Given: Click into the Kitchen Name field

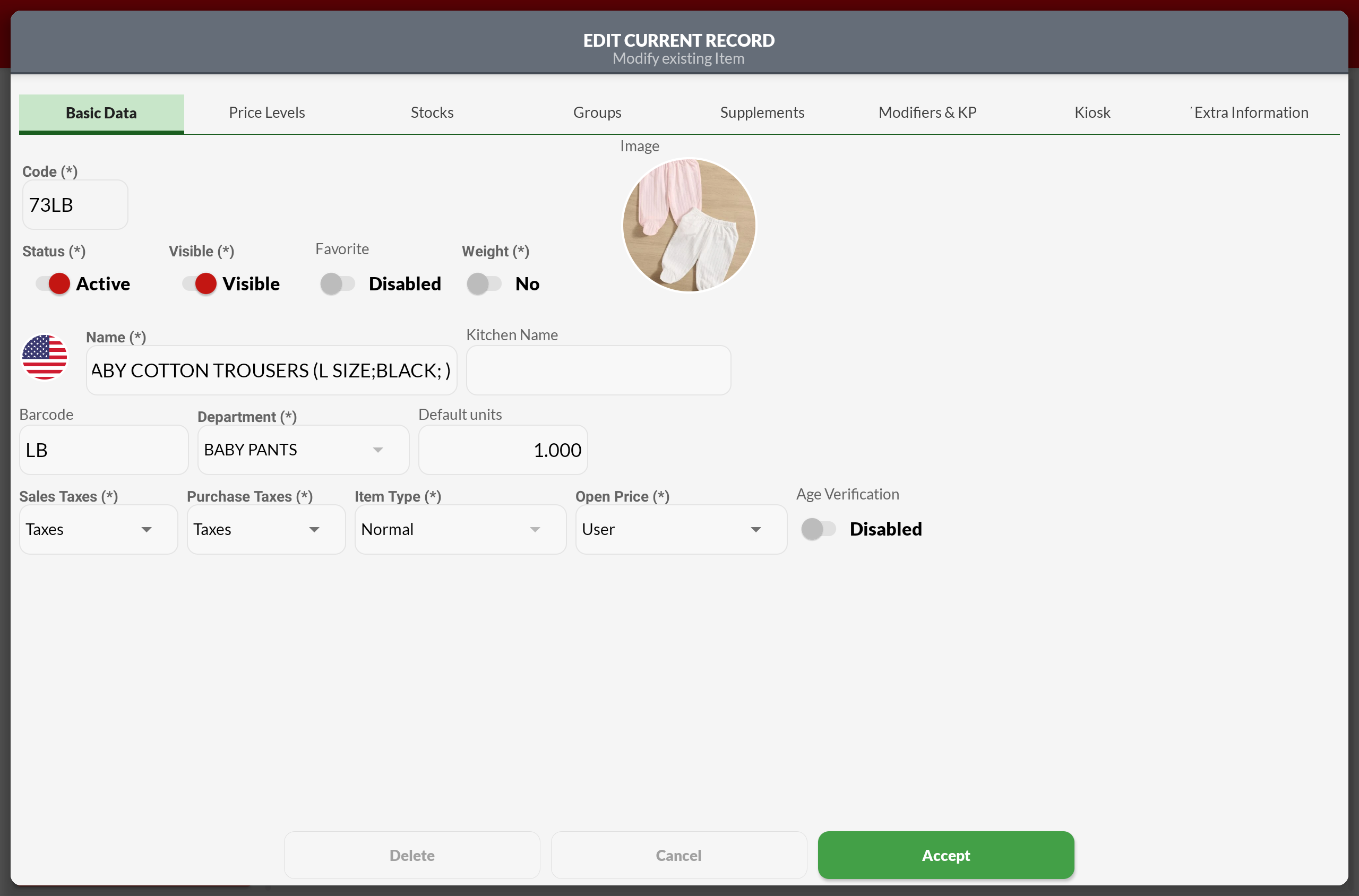Looking at the screenshot, I should (x=598, y=371).
